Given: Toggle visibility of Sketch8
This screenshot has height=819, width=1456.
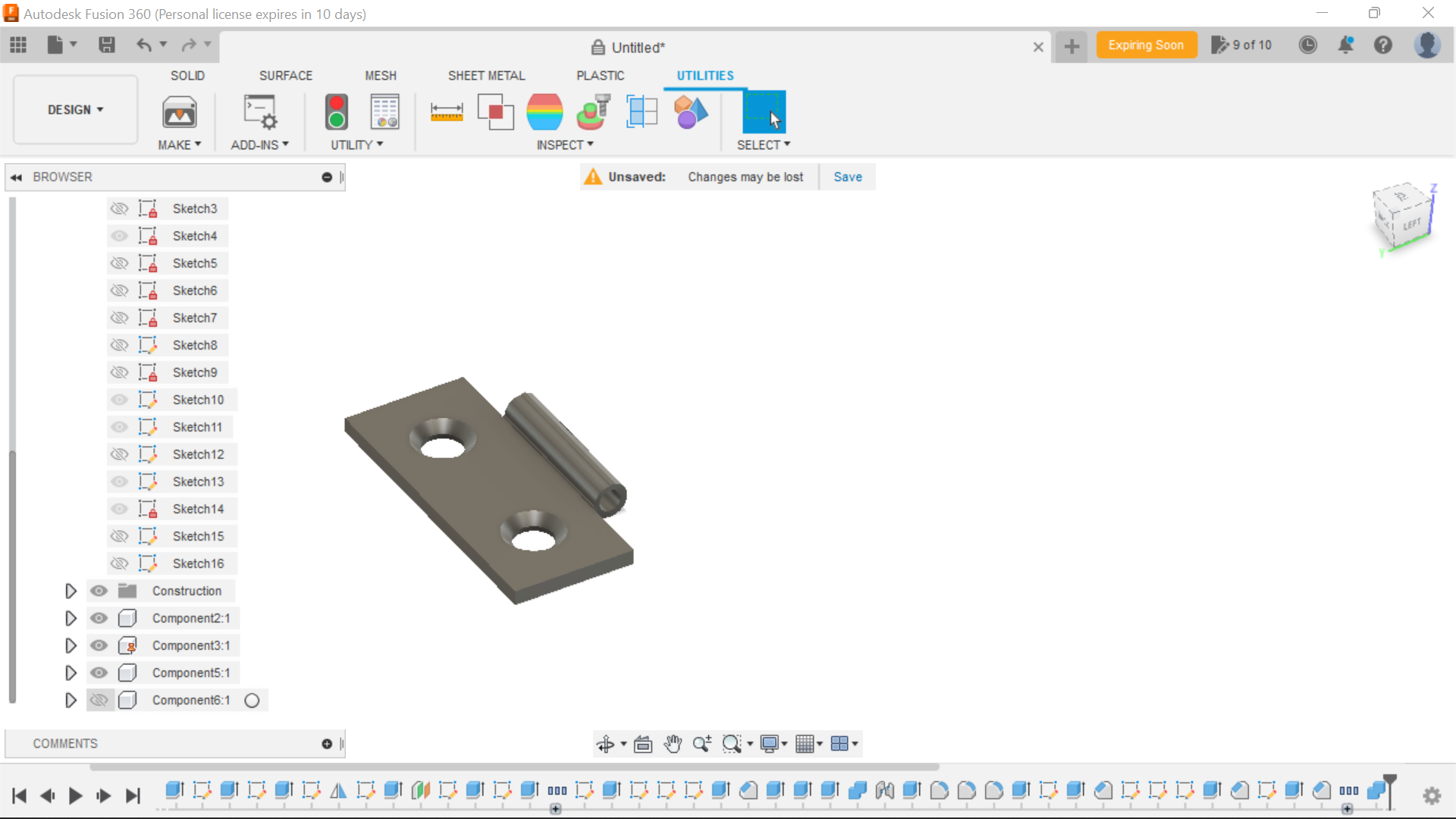Looking at the screenshot, I should (x=118, y=345).
